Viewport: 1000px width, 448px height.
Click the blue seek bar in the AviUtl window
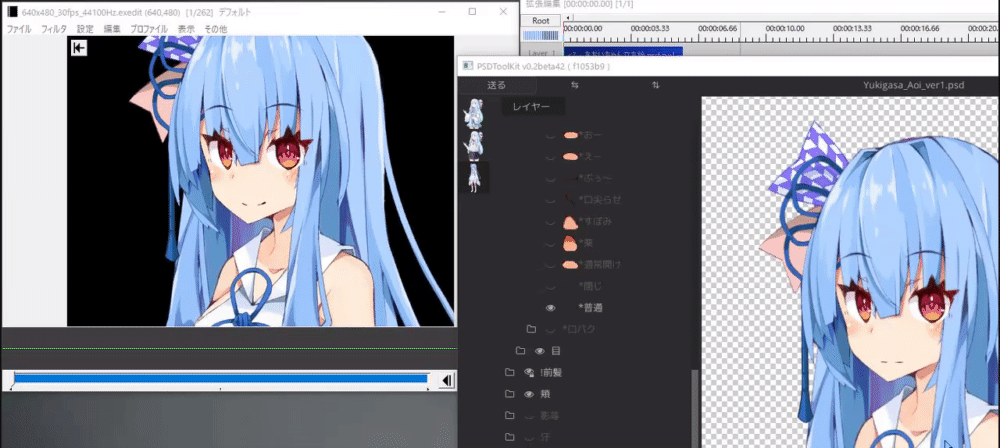pos(220,378)
